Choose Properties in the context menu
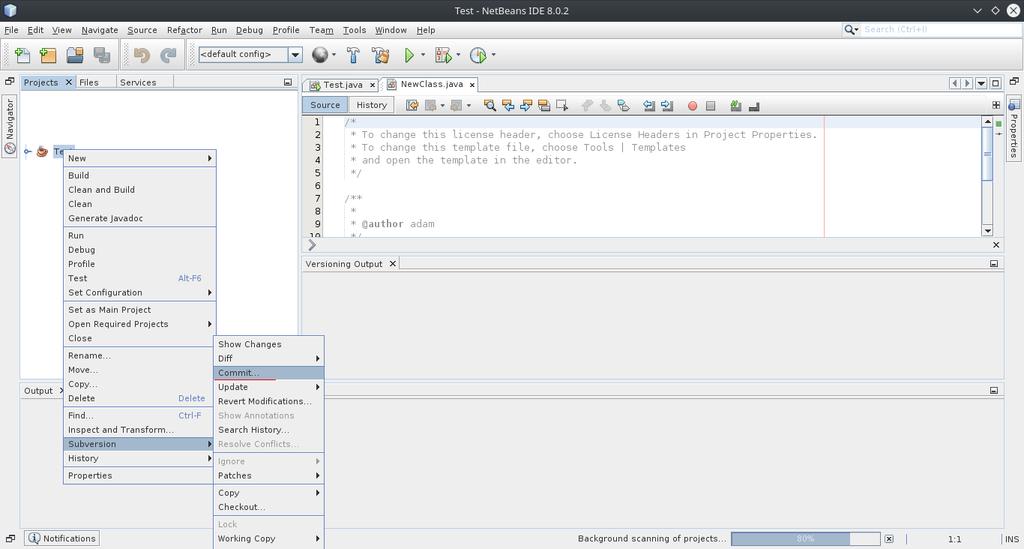This screenshot has height=549, width=1024. pyautogui.click(x=140, y=476)
